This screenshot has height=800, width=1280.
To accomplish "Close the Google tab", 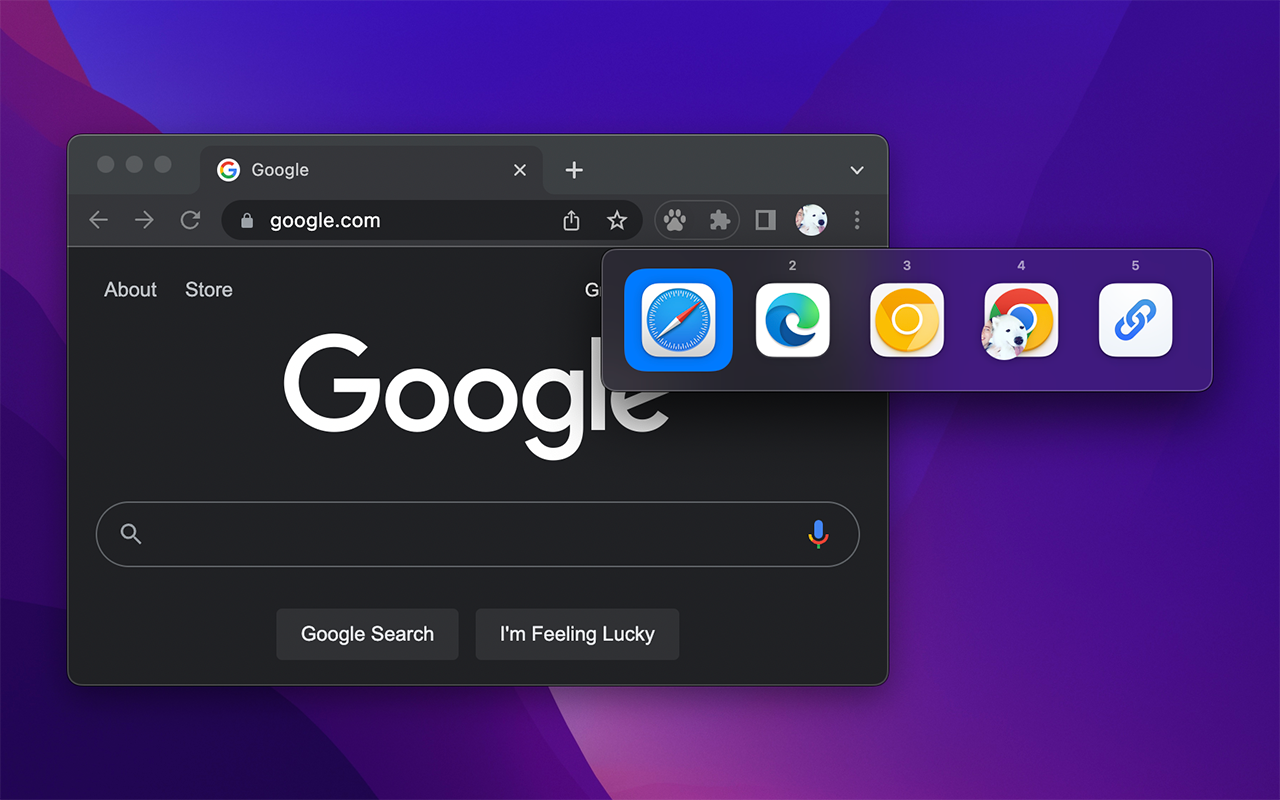I will [520, 170].
